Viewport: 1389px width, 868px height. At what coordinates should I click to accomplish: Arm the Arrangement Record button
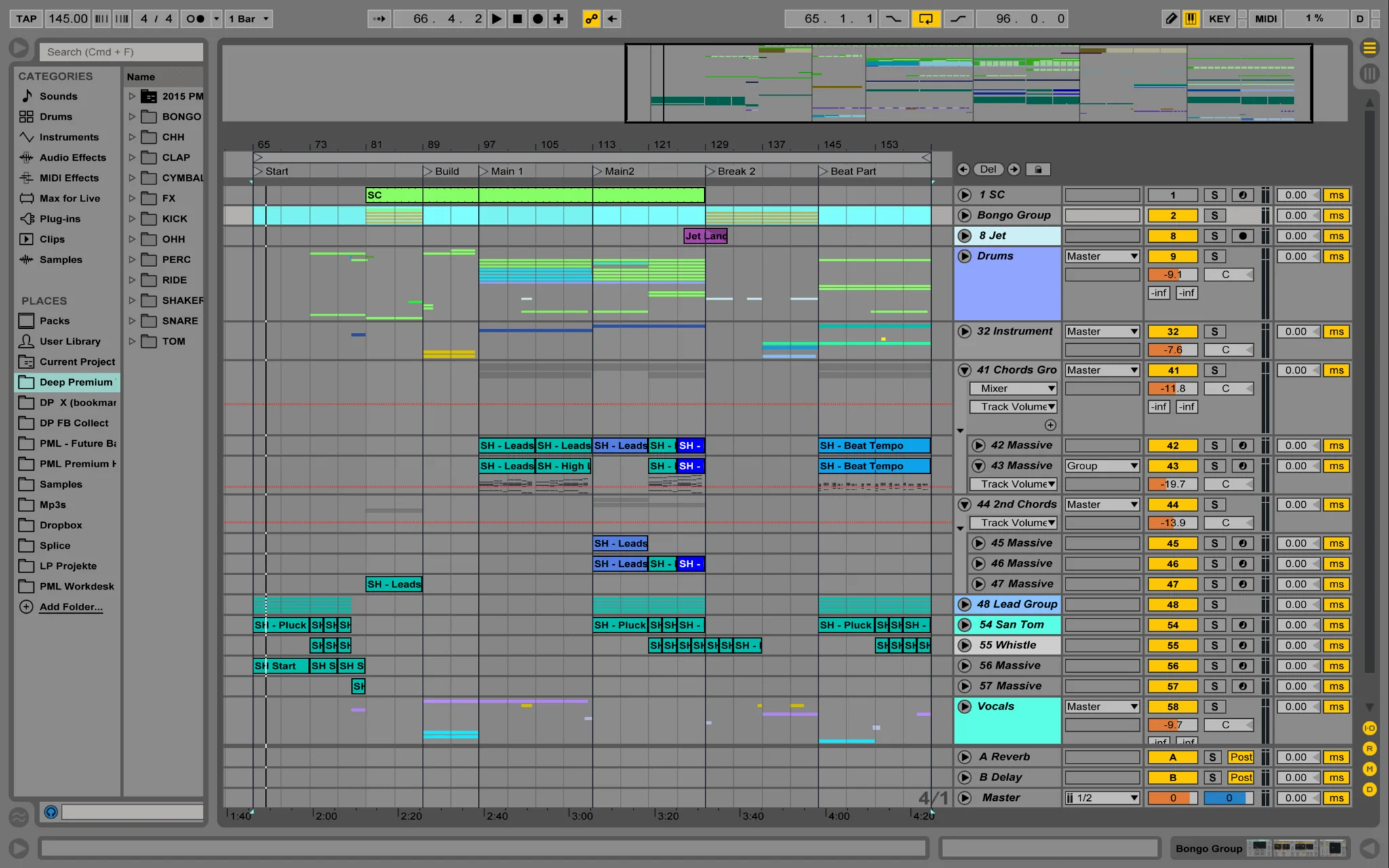538,19
